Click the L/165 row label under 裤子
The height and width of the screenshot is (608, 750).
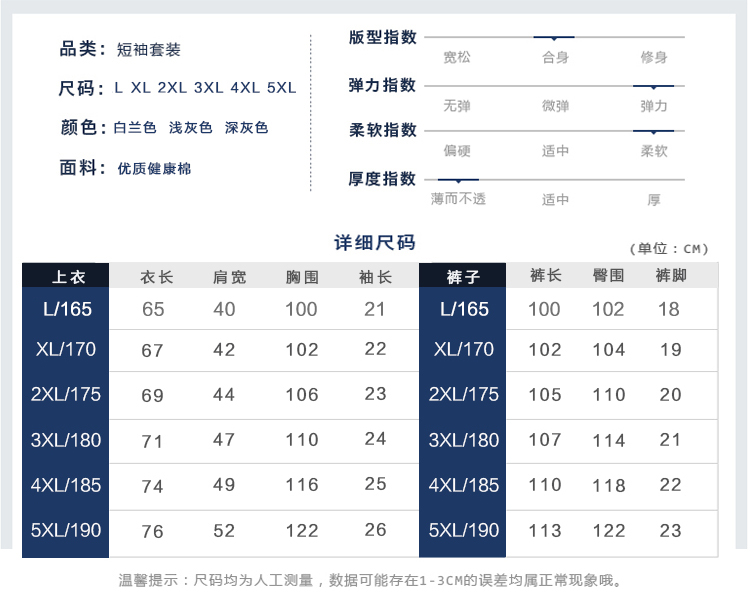pos(464,309)
